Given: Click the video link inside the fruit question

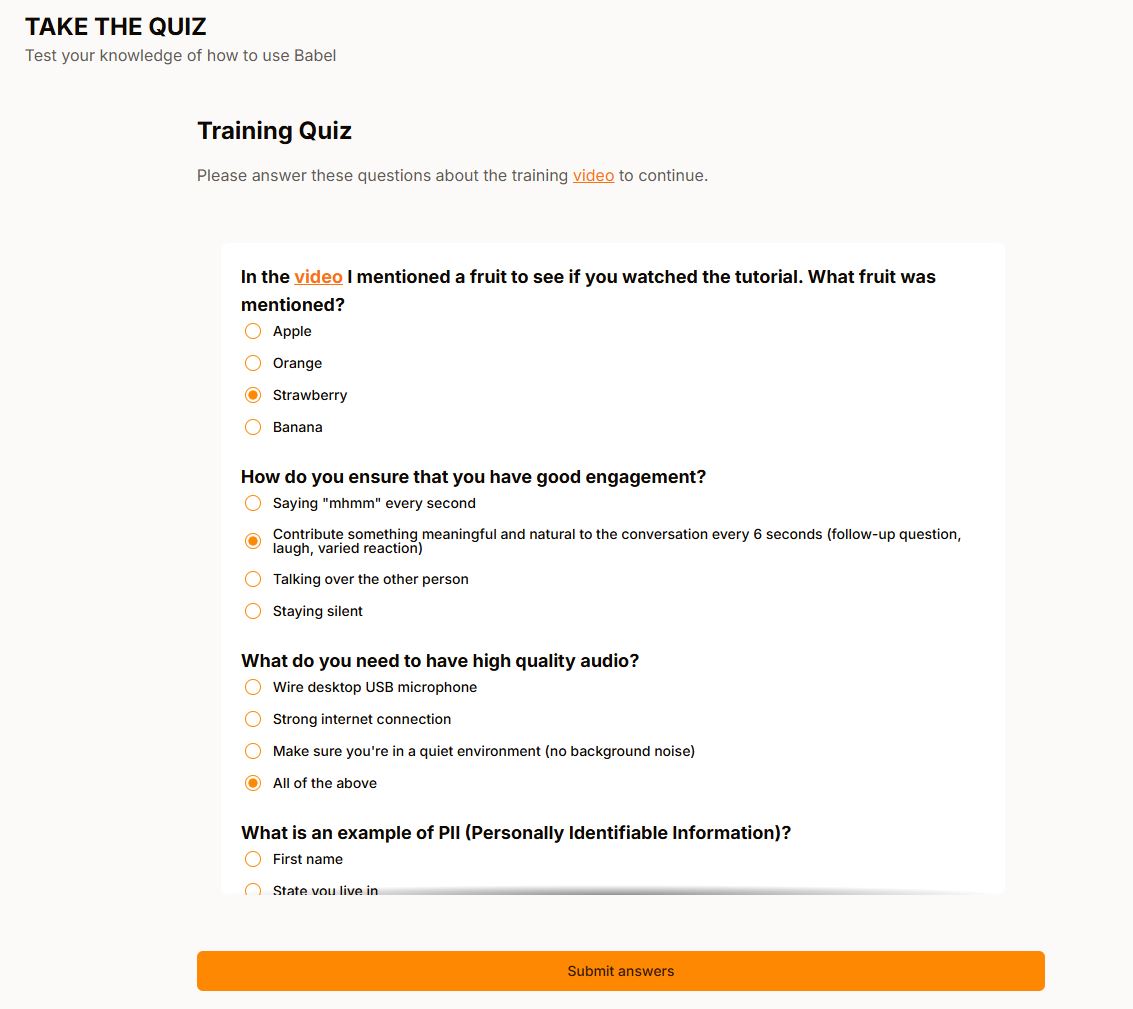Looking at the screenshot, I should [317, 277].
